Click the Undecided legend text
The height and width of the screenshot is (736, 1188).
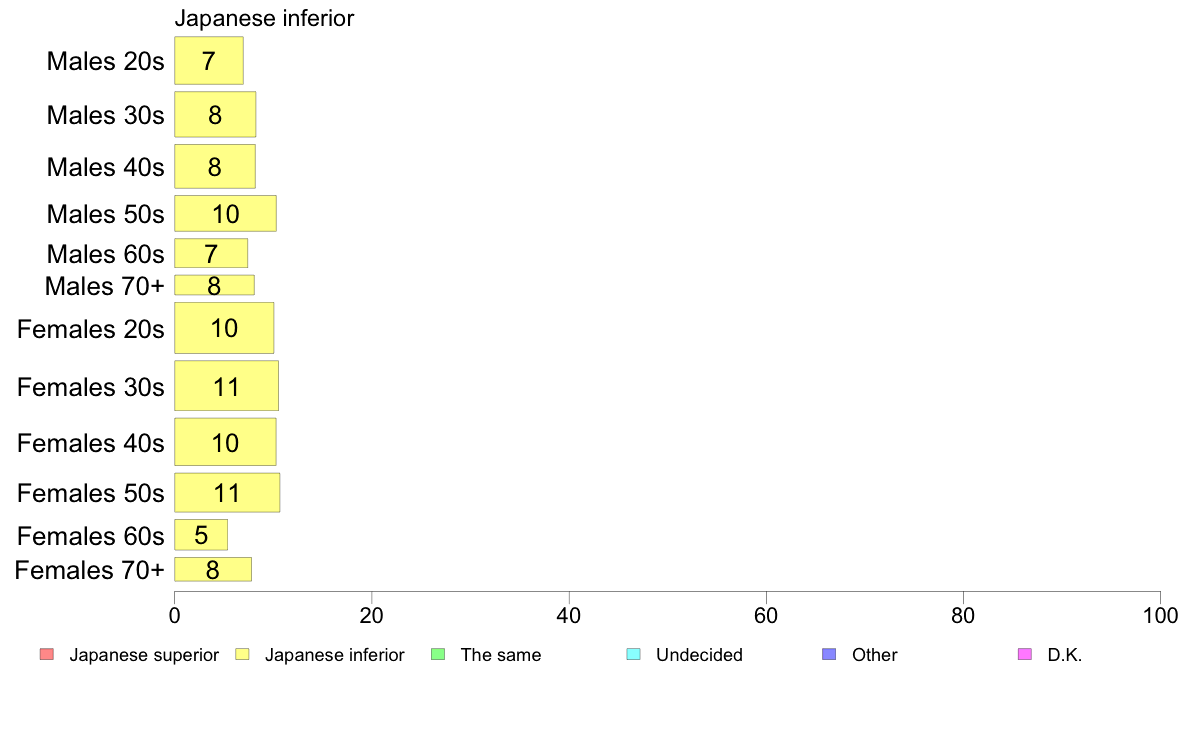tap(699, 655)
